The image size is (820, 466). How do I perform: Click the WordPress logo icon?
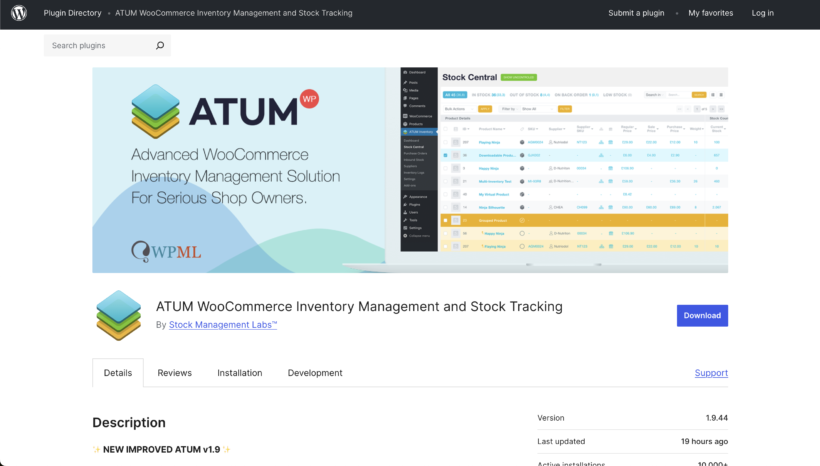coord(19,13)
